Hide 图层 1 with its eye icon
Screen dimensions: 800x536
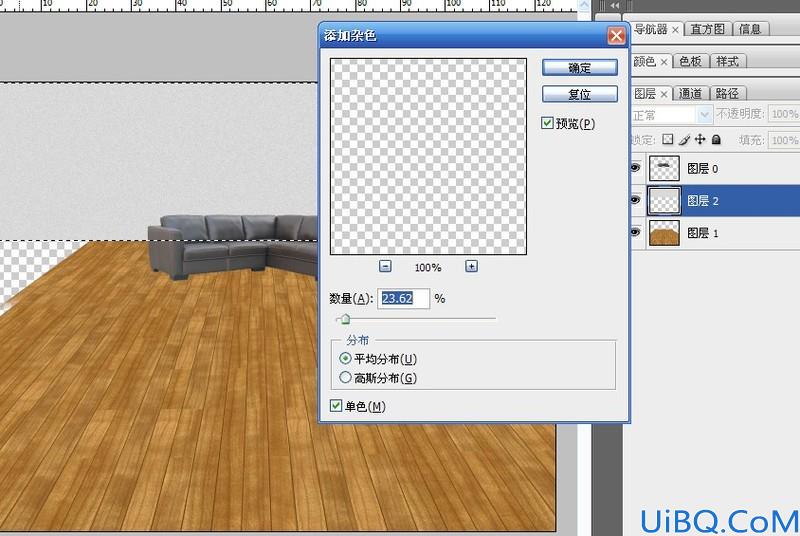coord(635,233)
